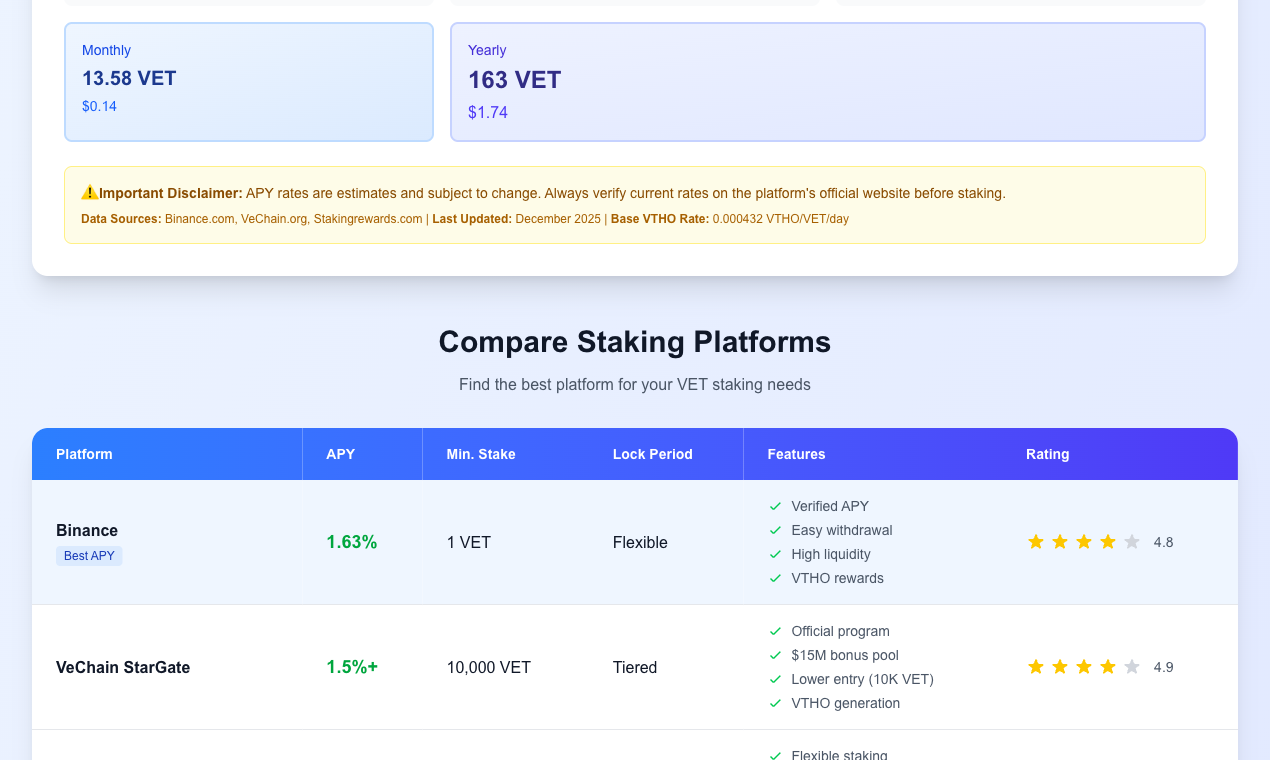Viewport: 1270px width, 760px height.
Task: Click the warning triangle icon in the disclaimer
Action: point(89,192)
